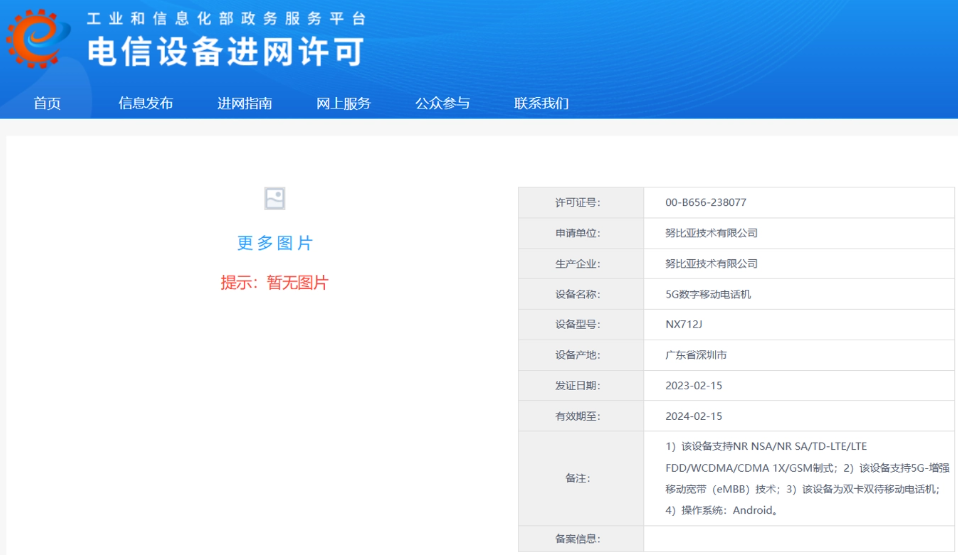
Task: Click the site title 电信设备进网许可
Action: 225,51
